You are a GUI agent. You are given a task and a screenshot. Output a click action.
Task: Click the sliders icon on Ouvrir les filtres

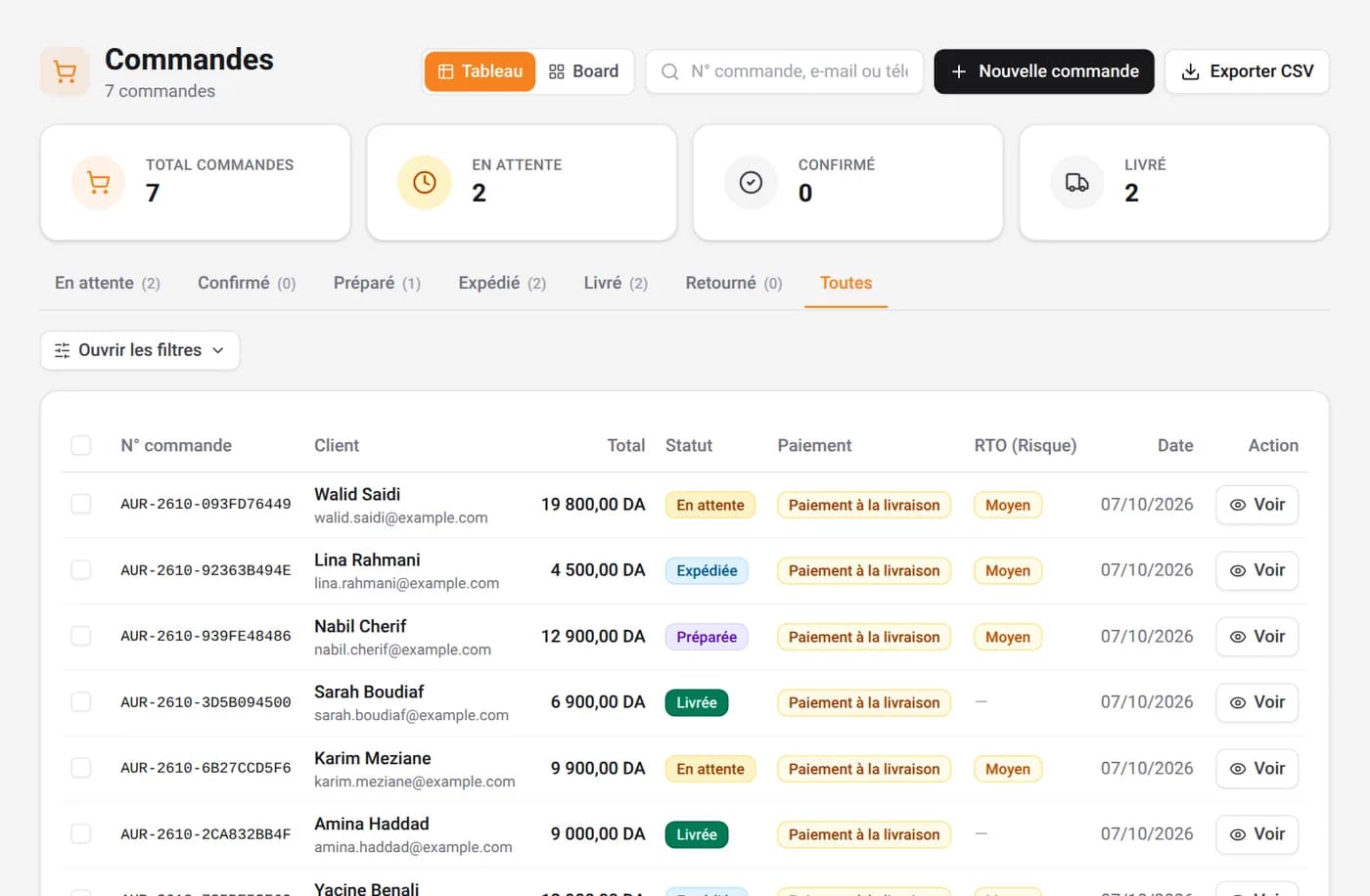tap(62, 350)
